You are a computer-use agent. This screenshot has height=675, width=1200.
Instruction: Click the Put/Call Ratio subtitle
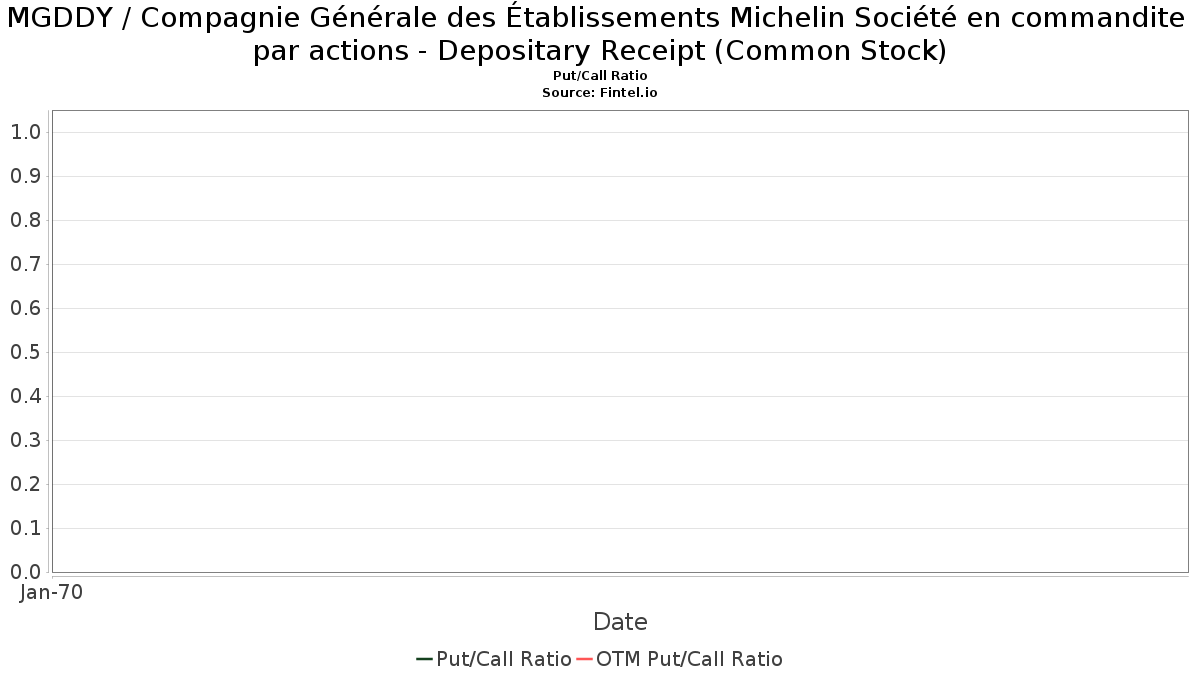(x=600, y=76)
